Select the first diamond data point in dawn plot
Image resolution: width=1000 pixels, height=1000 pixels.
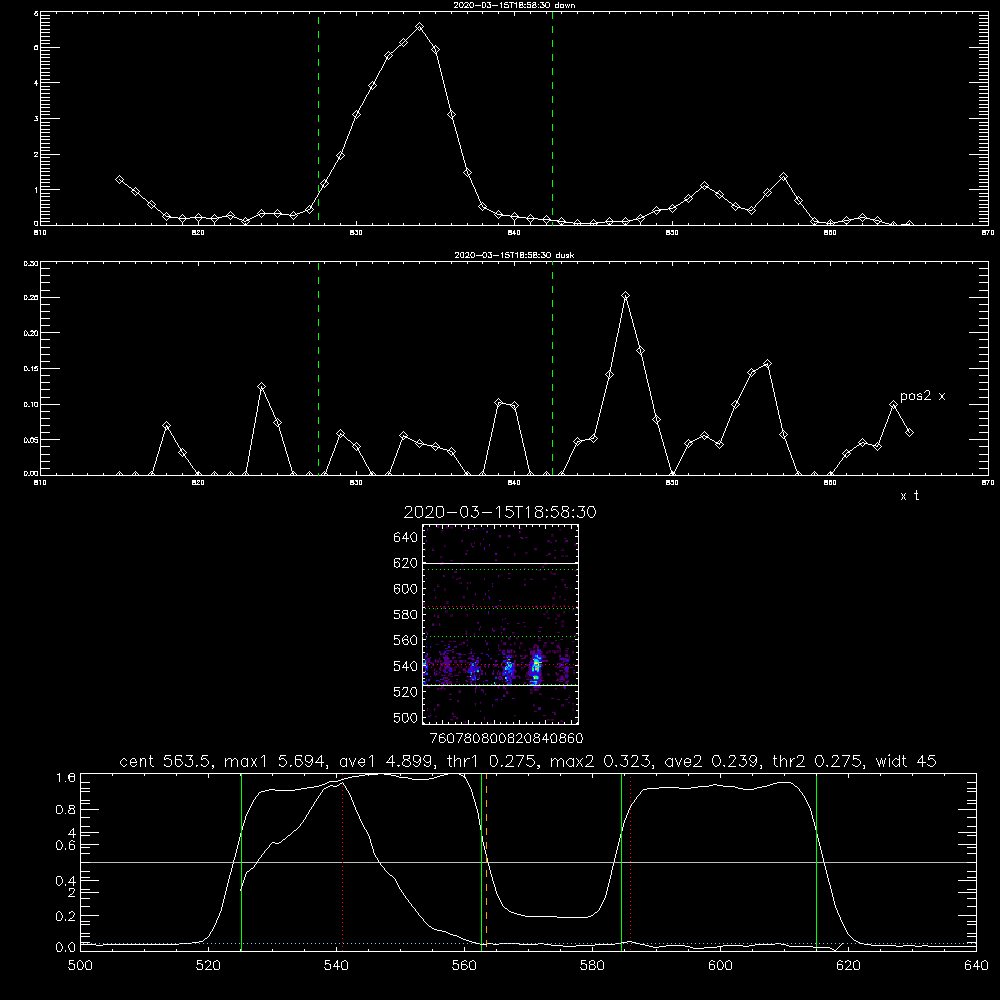click(119, 180)
